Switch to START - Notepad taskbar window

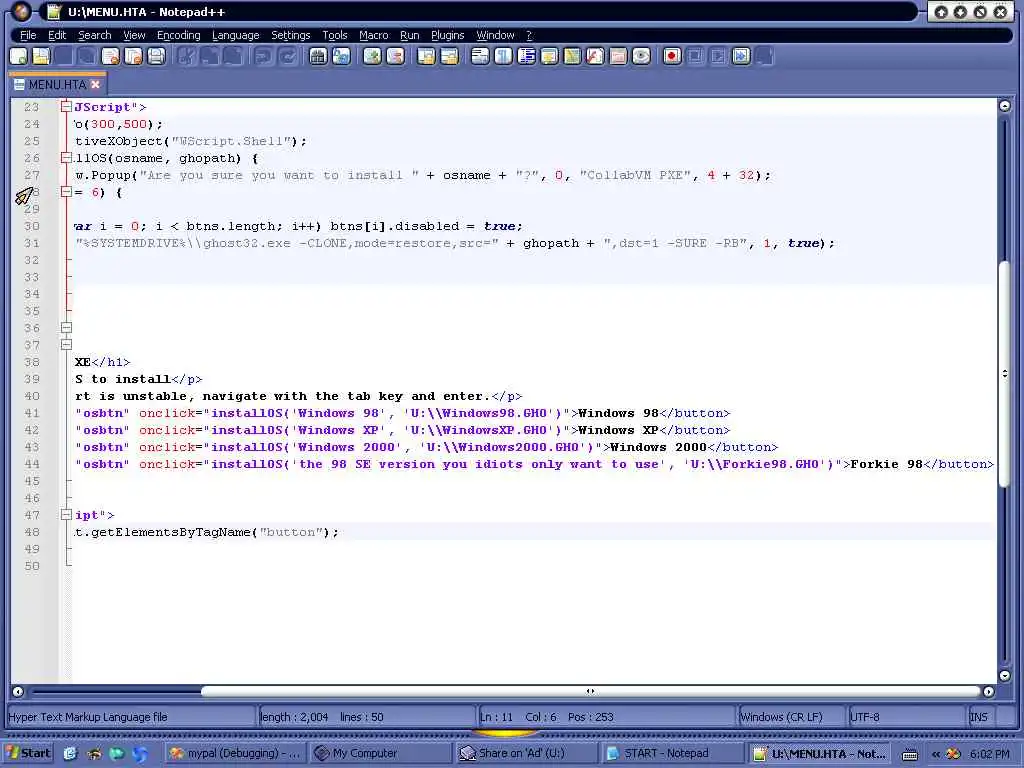pyautogui.click(x=670, y=754)
